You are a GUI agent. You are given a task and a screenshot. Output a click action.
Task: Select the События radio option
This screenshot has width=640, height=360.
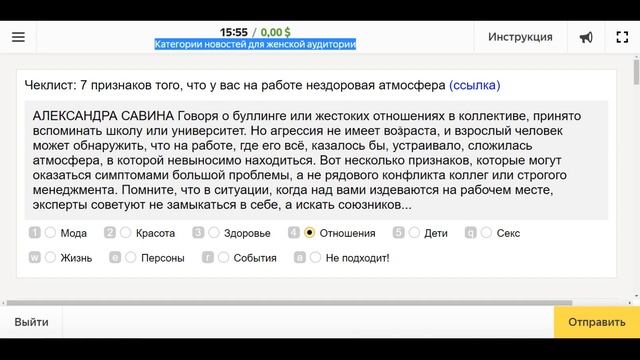coord(223,258)
